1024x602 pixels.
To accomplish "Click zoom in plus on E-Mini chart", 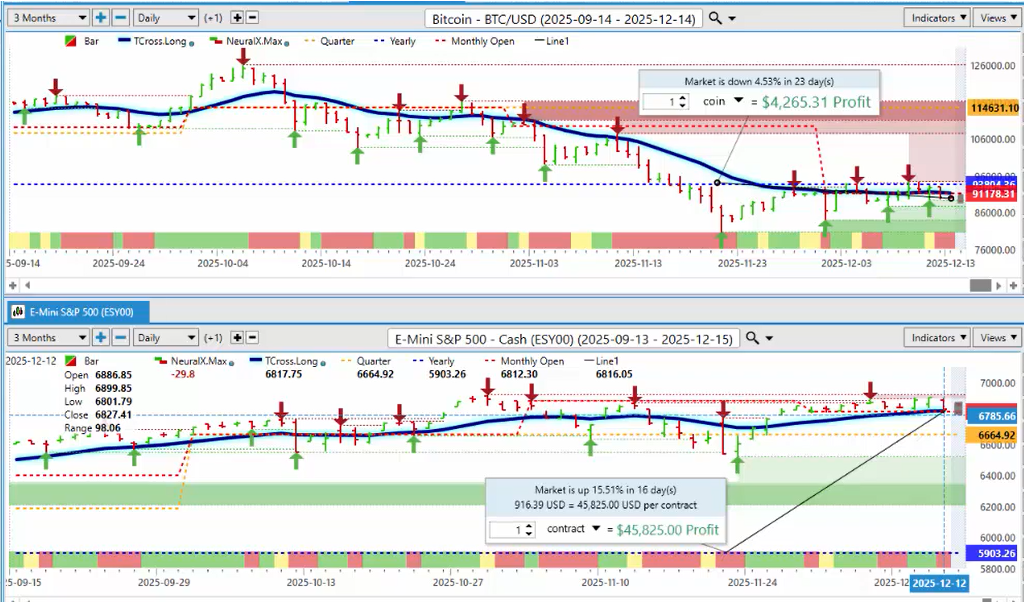I will [101, 338].
